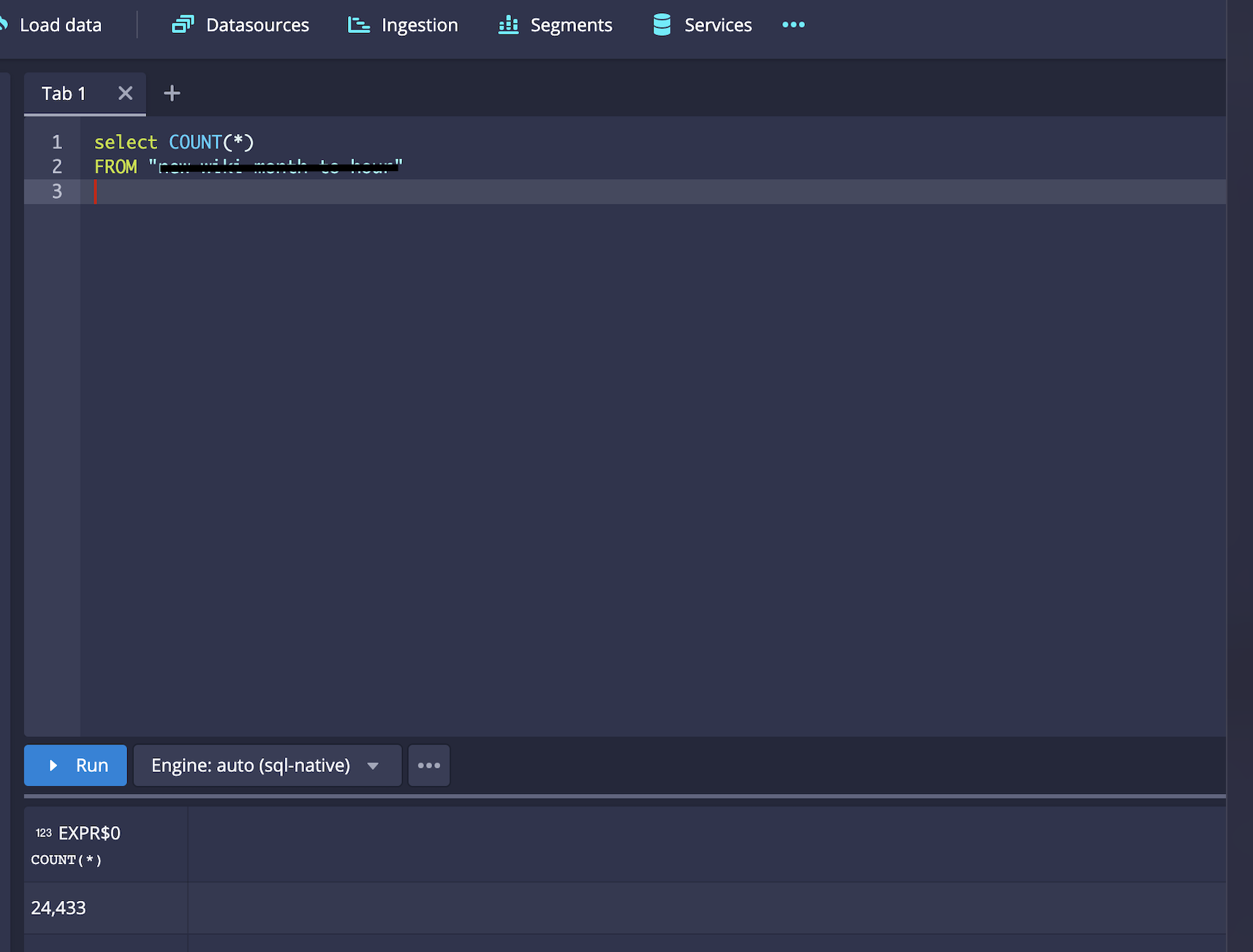
Task: Select the Tab 1 query tab
Action: (64, 94)
